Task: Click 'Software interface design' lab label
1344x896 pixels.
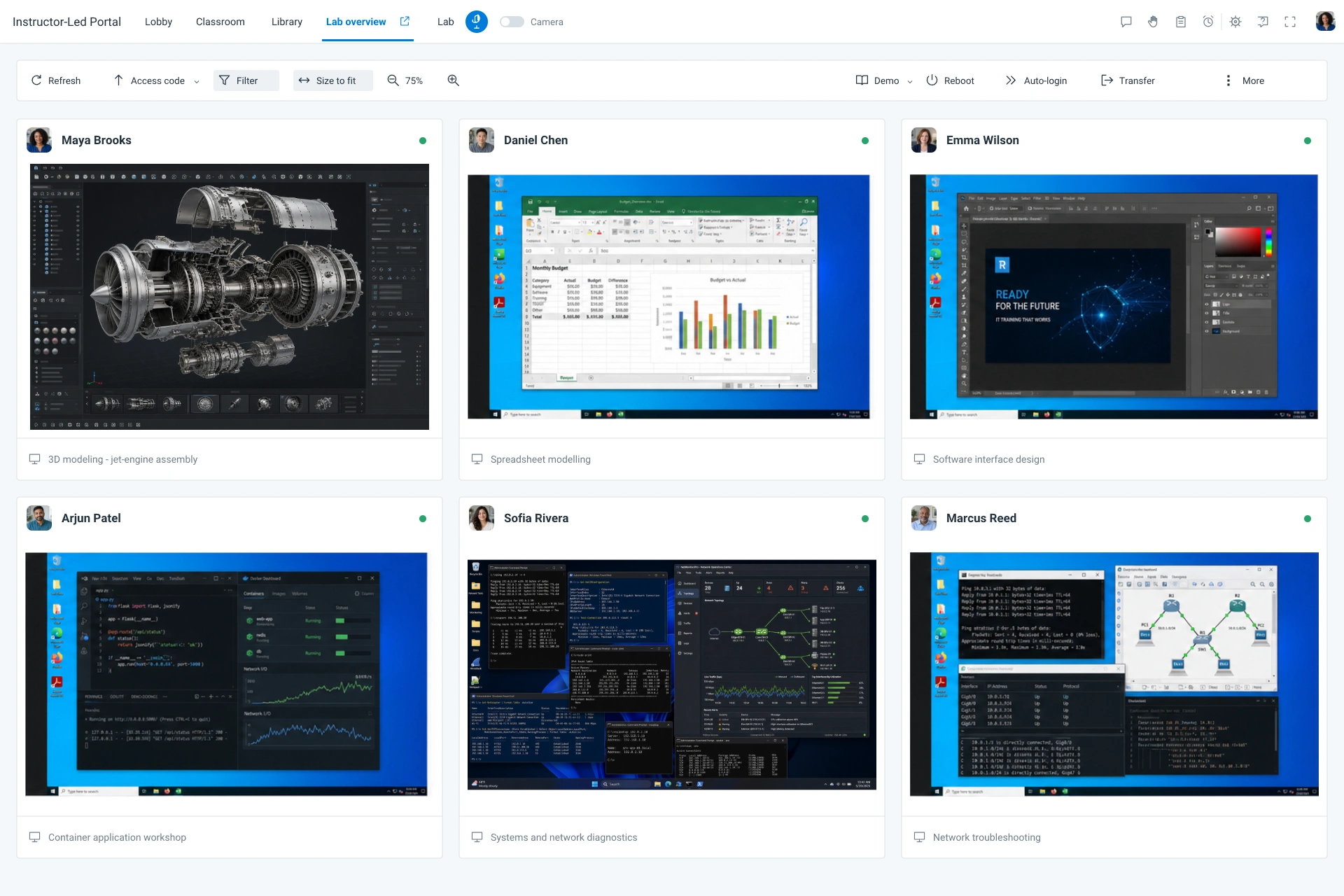Action: (988, 459)
